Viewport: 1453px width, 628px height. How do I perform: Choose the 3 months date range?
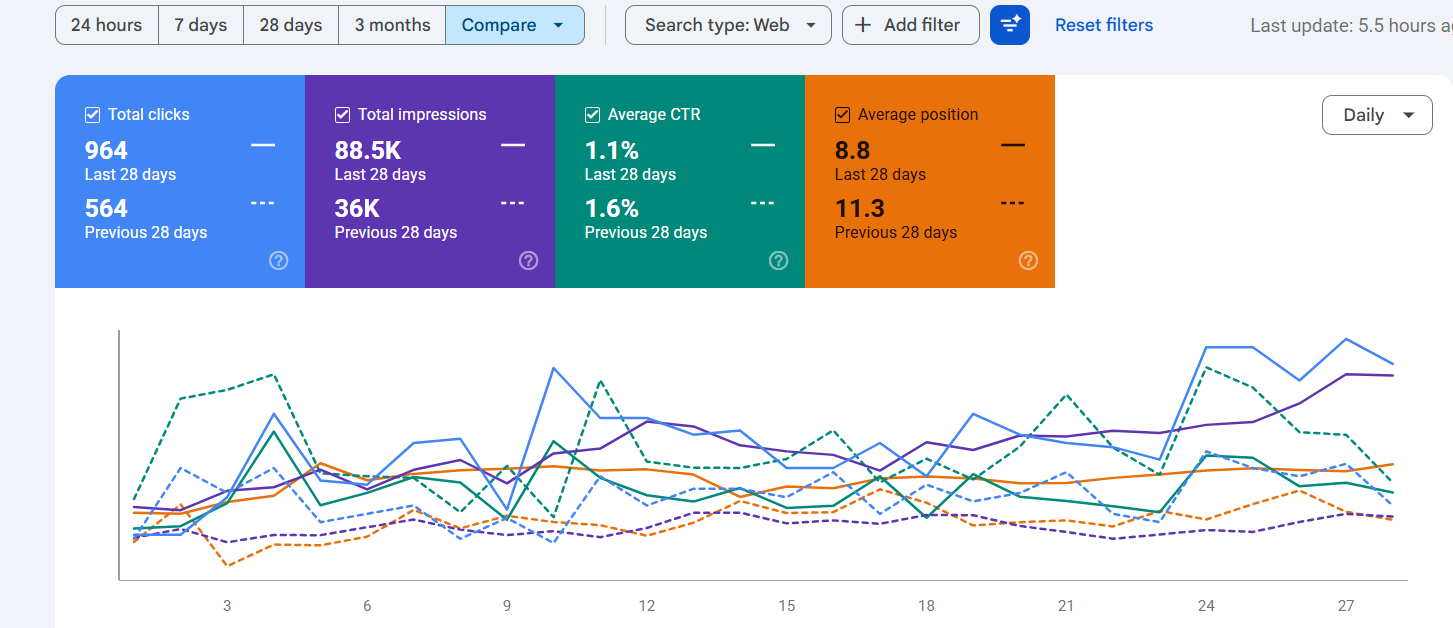392,25
